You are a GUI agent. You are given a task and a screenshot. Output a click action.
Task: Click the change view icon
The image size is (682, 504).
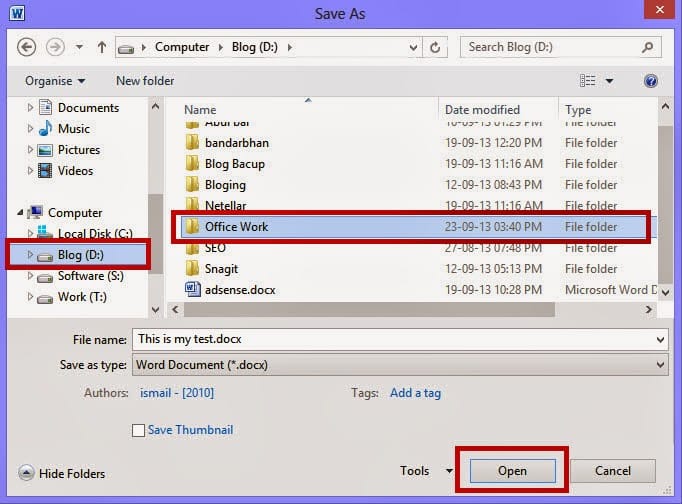click(x=587, y=81)
